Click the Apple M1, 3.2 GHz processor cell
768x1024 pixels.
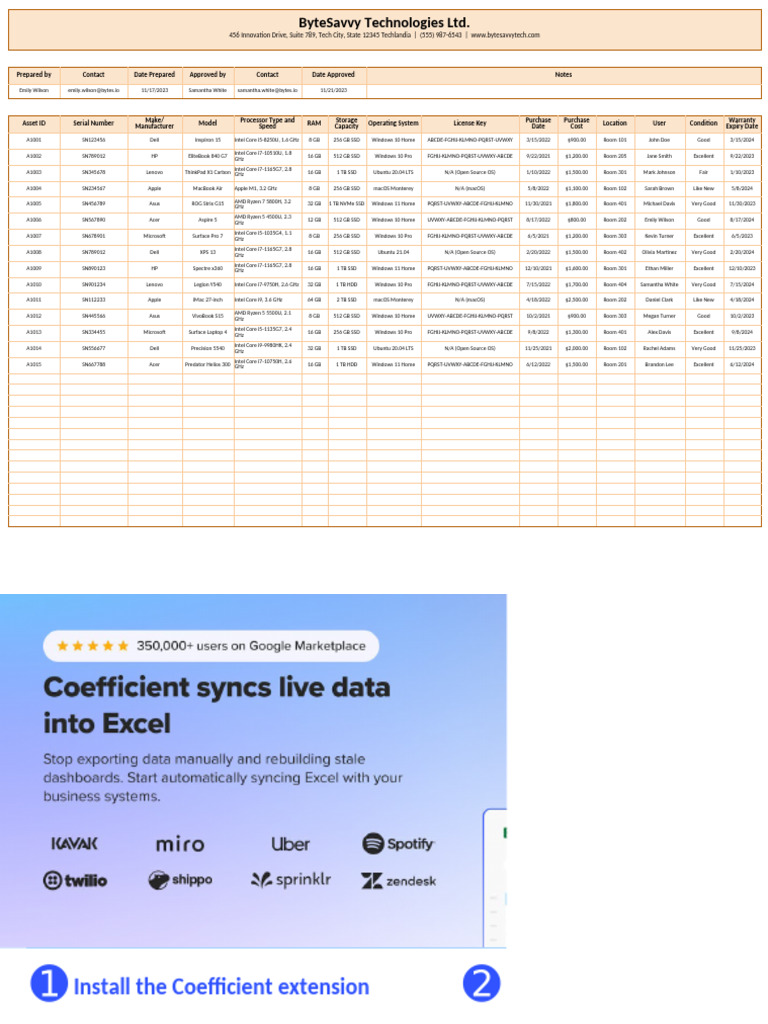[267, 188]
